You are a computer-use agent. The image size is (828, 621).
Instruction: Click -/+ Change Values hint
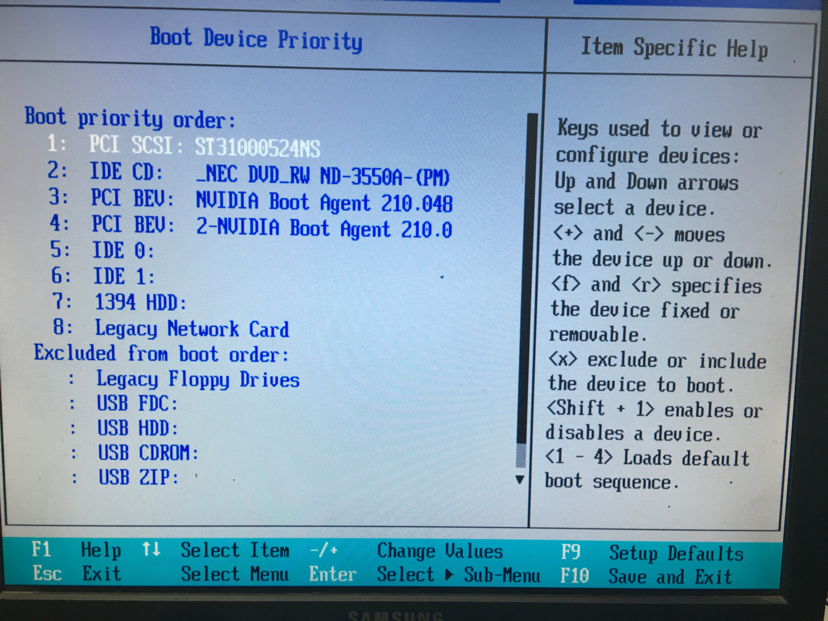point(406,551)
